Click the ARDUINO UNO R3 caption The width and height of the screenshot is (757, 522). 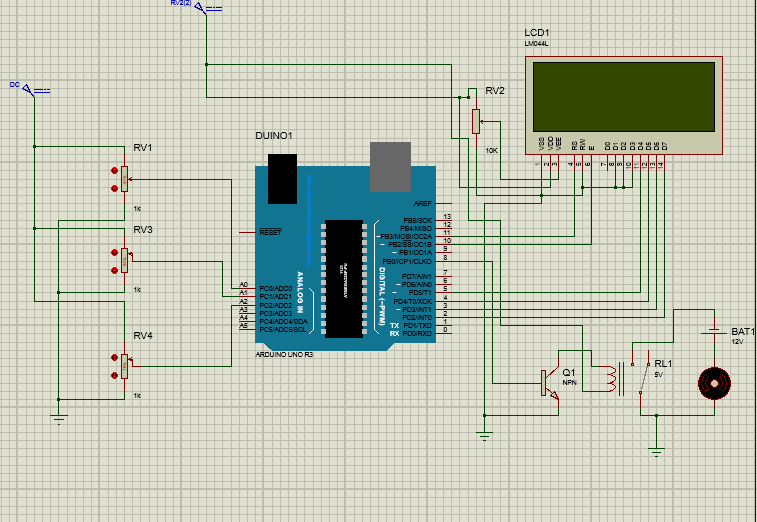tap(284, 354)
